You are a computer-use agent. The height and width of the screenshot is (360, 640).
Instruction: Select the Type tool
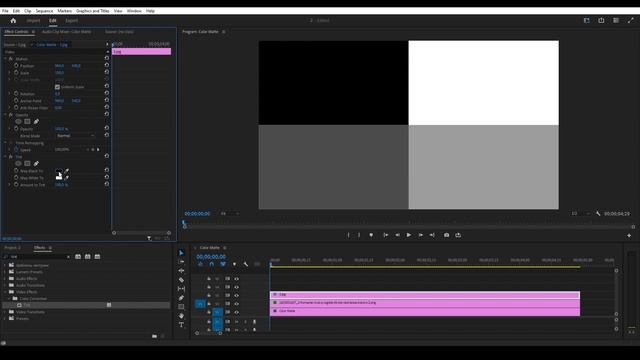(181, 325)
